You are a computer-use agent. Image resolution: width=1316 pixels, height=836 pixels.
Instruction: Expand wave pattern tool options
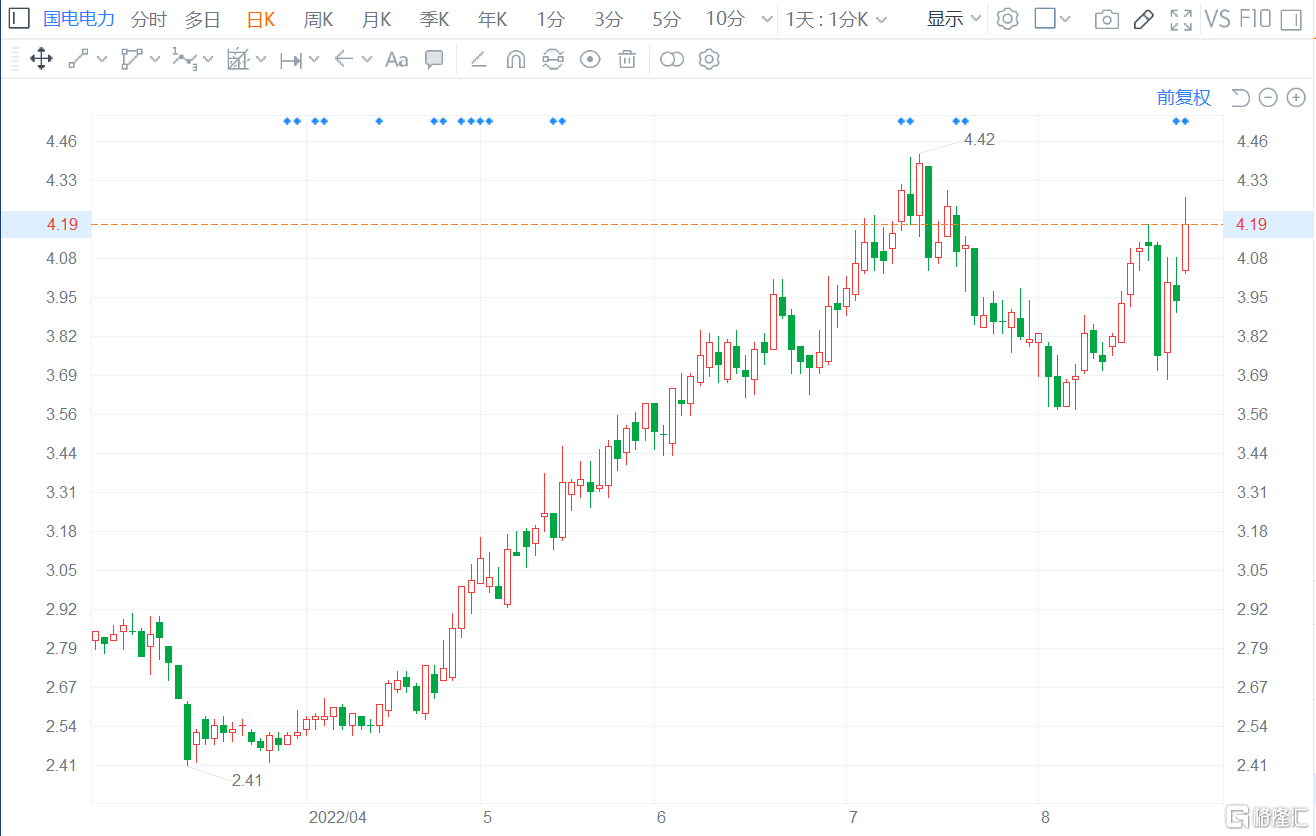pos(208,59)
